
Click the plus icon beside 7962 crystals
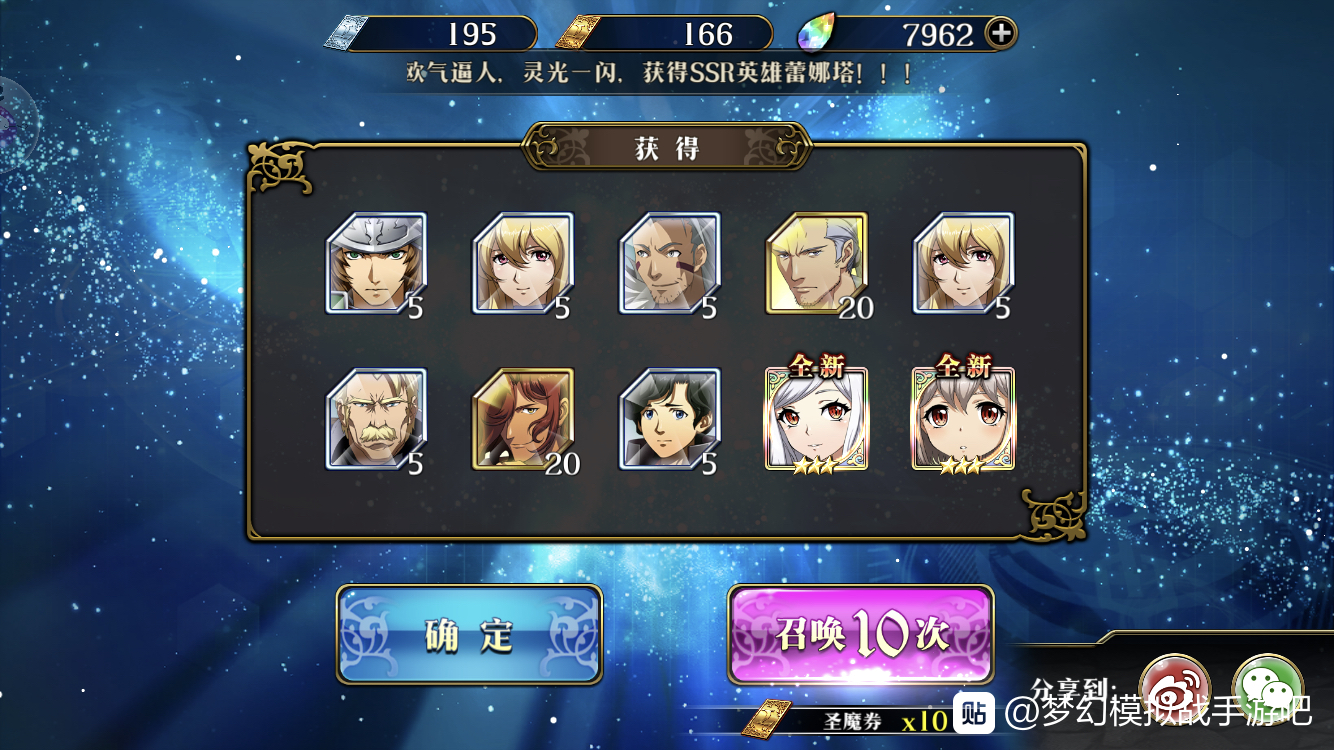(x=1001, y=34)
